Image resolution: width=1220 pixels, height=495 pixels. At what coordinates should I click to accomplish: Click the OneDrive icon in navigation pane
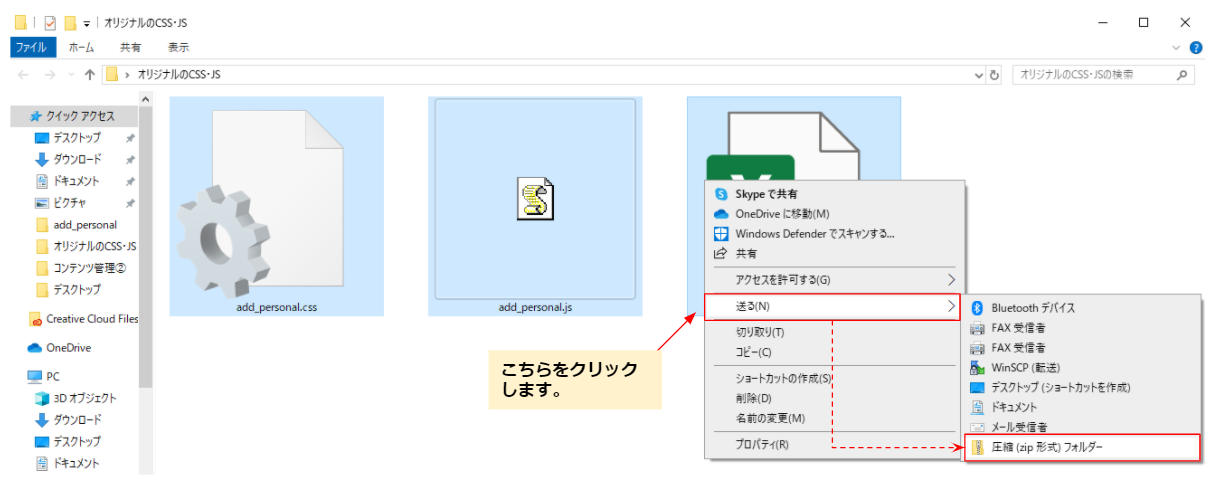tap(36, 348)
